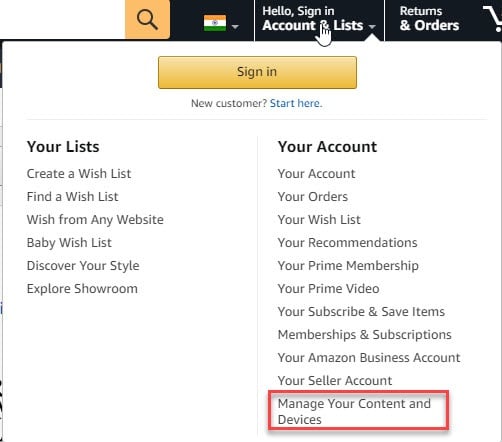Viewport: 502px width, 442px height.
Task: Select Memberships & Subscriptions
Action: point(365,335)
